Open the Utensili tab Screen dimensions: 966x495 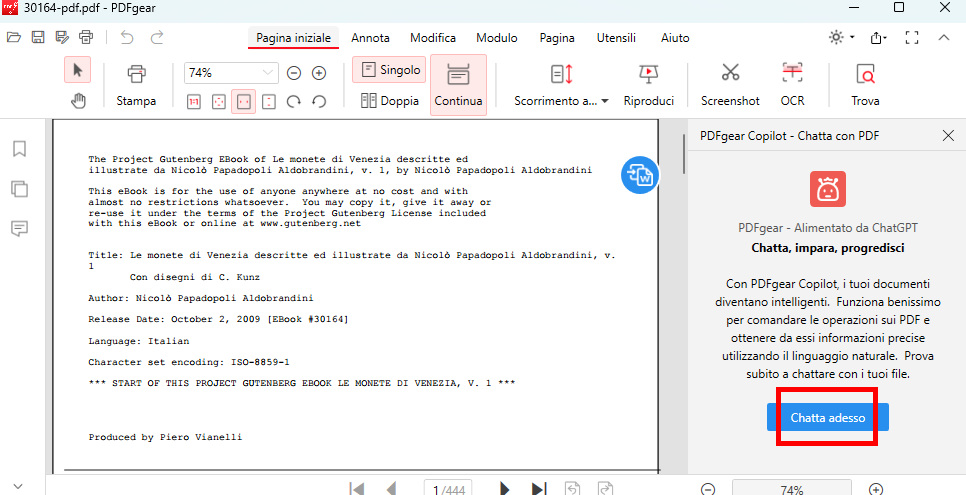616,38
